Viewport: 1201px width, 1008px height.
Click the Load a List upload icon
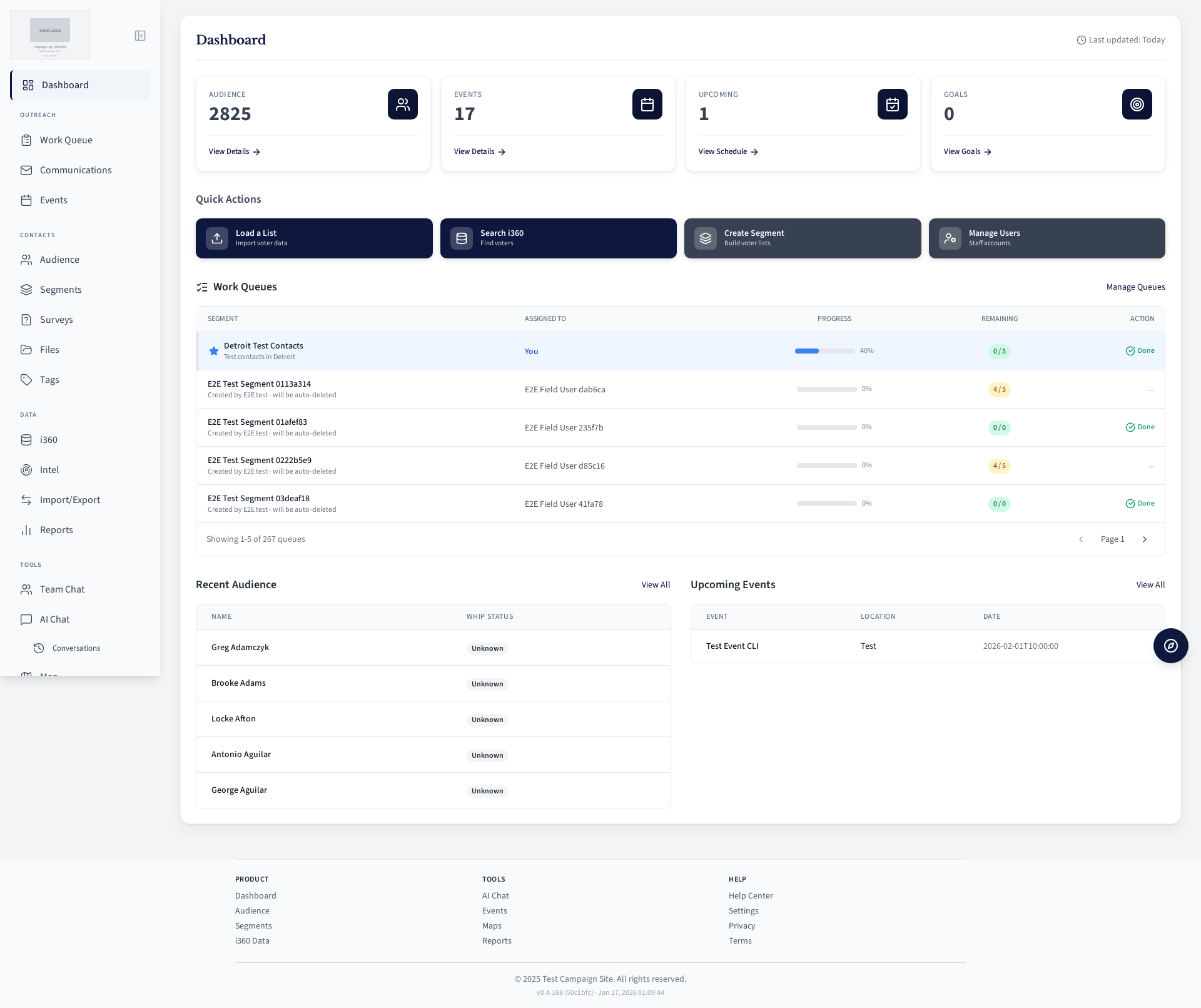[217, 238]
